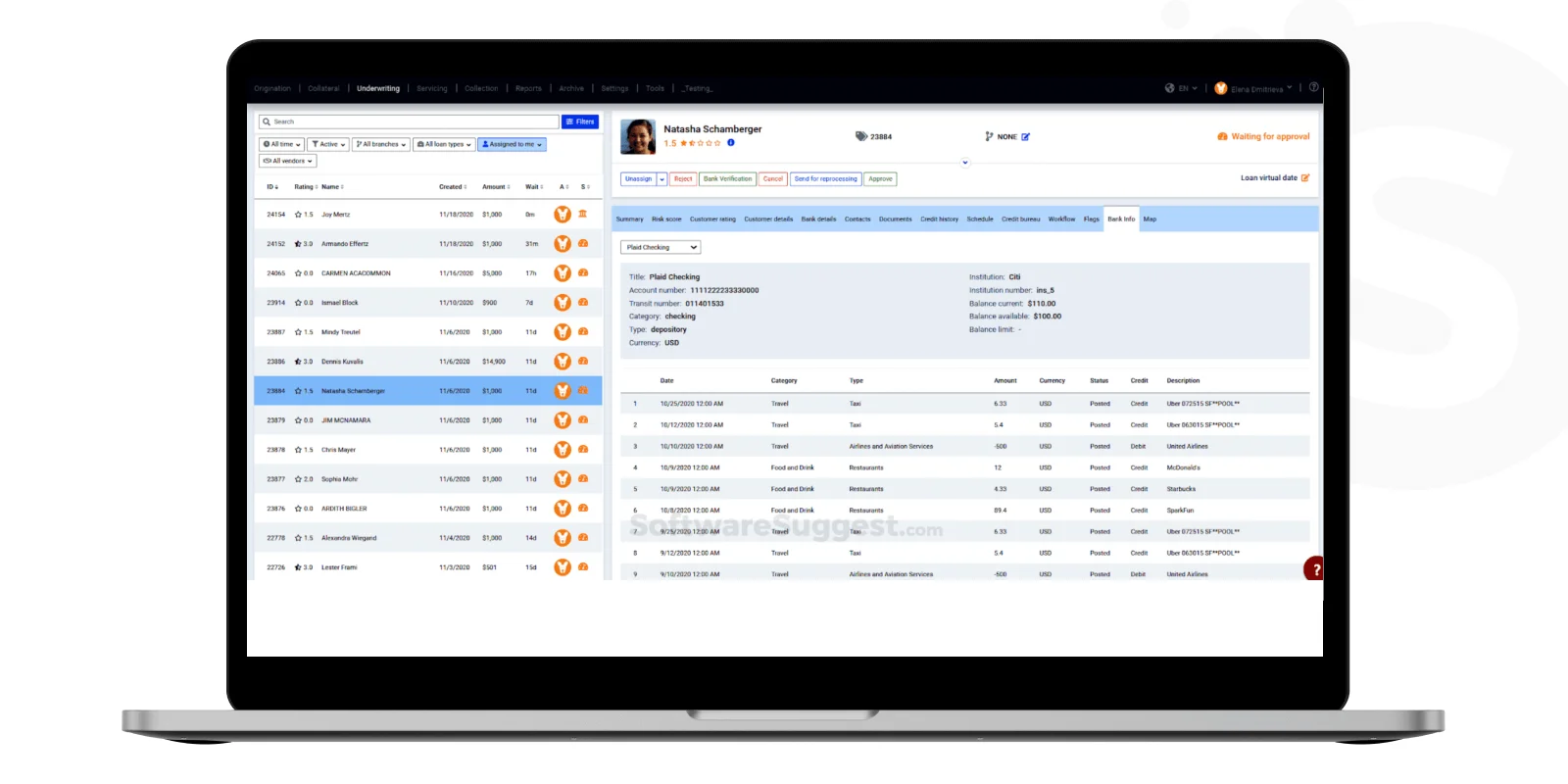Click the tag icon beside 23884

click(861, 136)
